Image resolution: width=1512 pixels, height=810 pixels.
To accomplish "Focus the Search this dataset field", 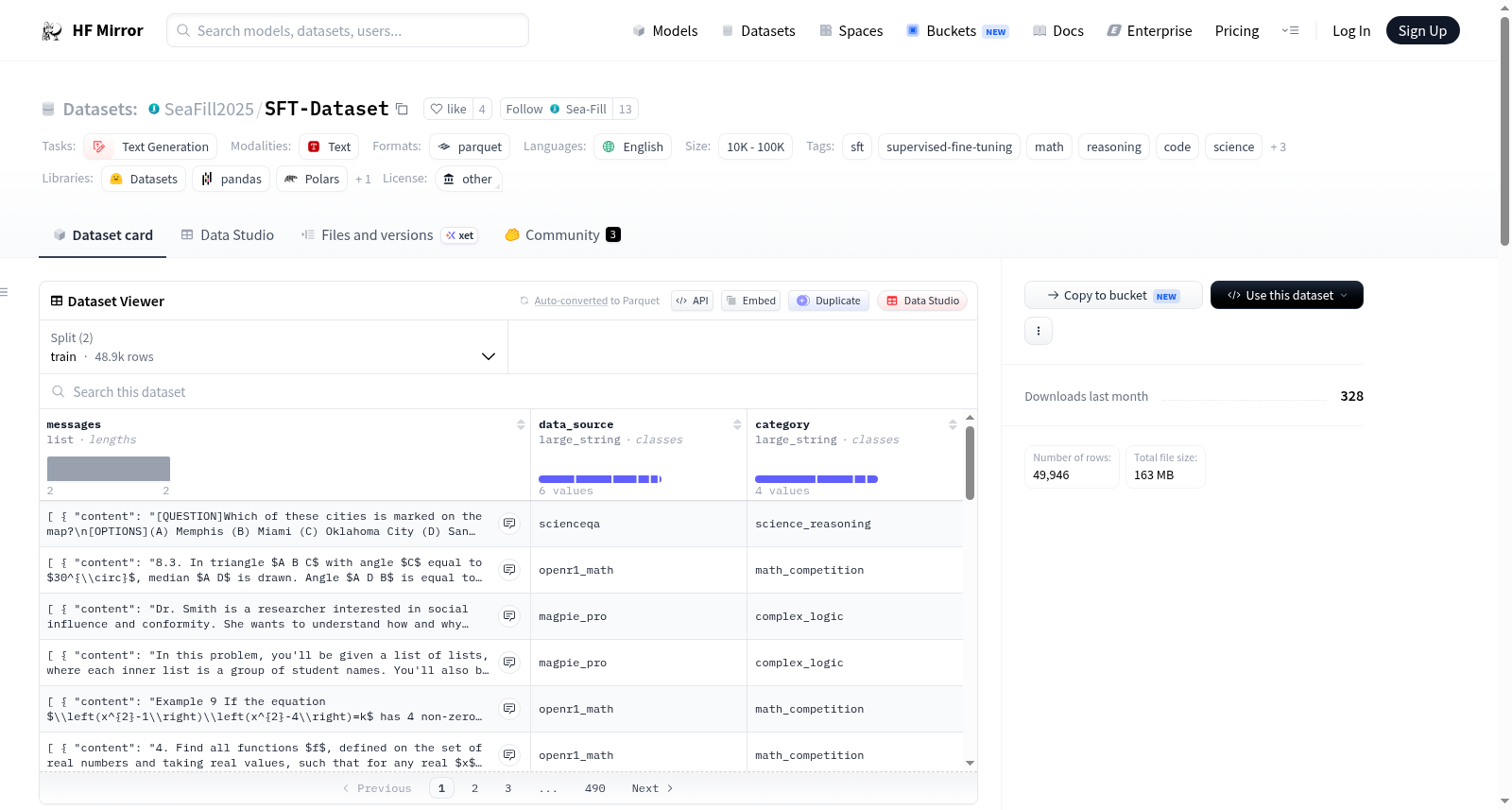I will 508,391.
